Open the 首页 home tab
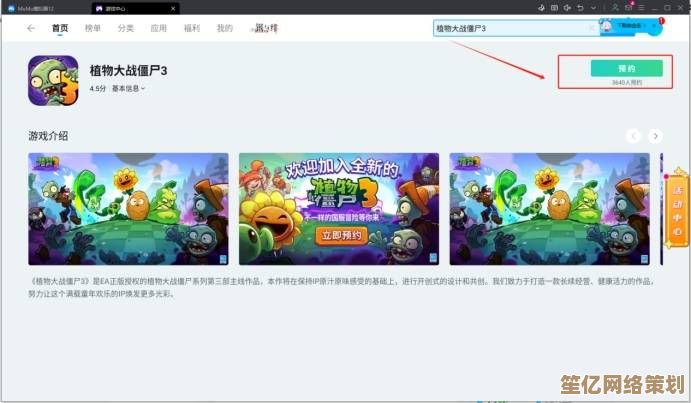 click(x=60, y=28)
